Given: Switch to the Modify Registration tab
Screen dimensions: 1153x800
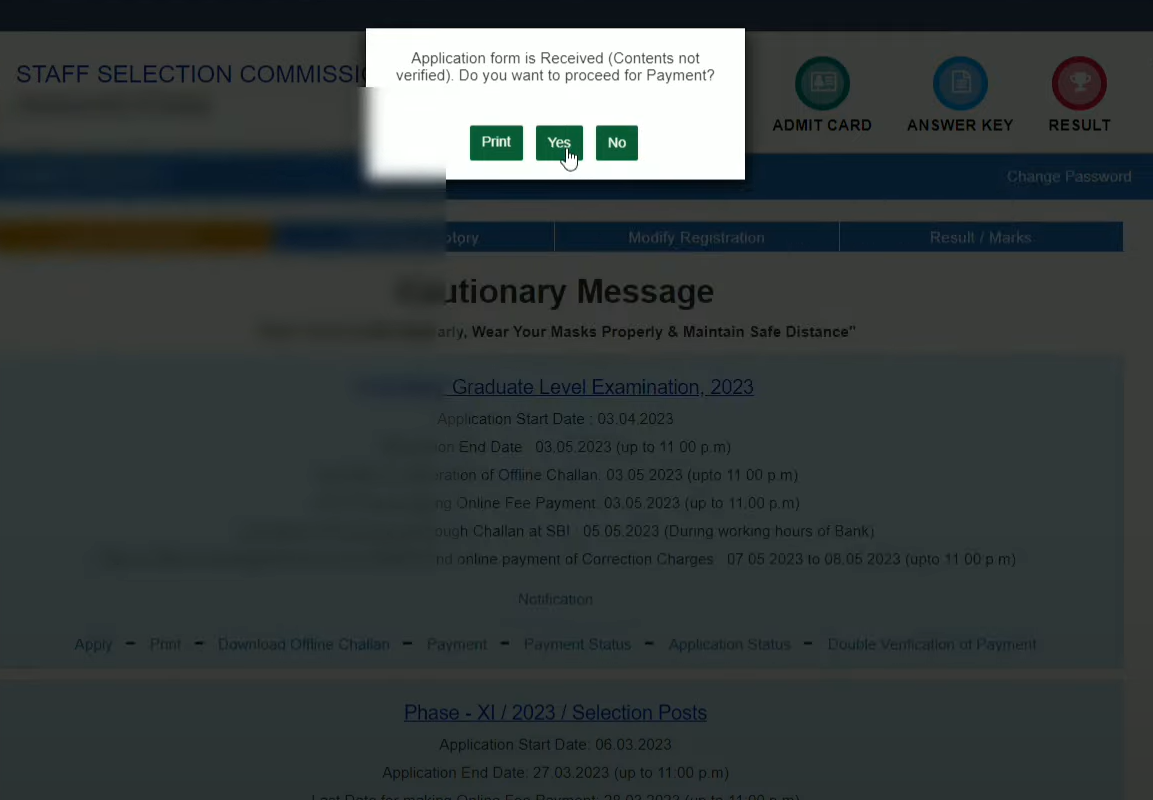Looking at the screenshot, I should pyautogui.click(x=696, y=238).
